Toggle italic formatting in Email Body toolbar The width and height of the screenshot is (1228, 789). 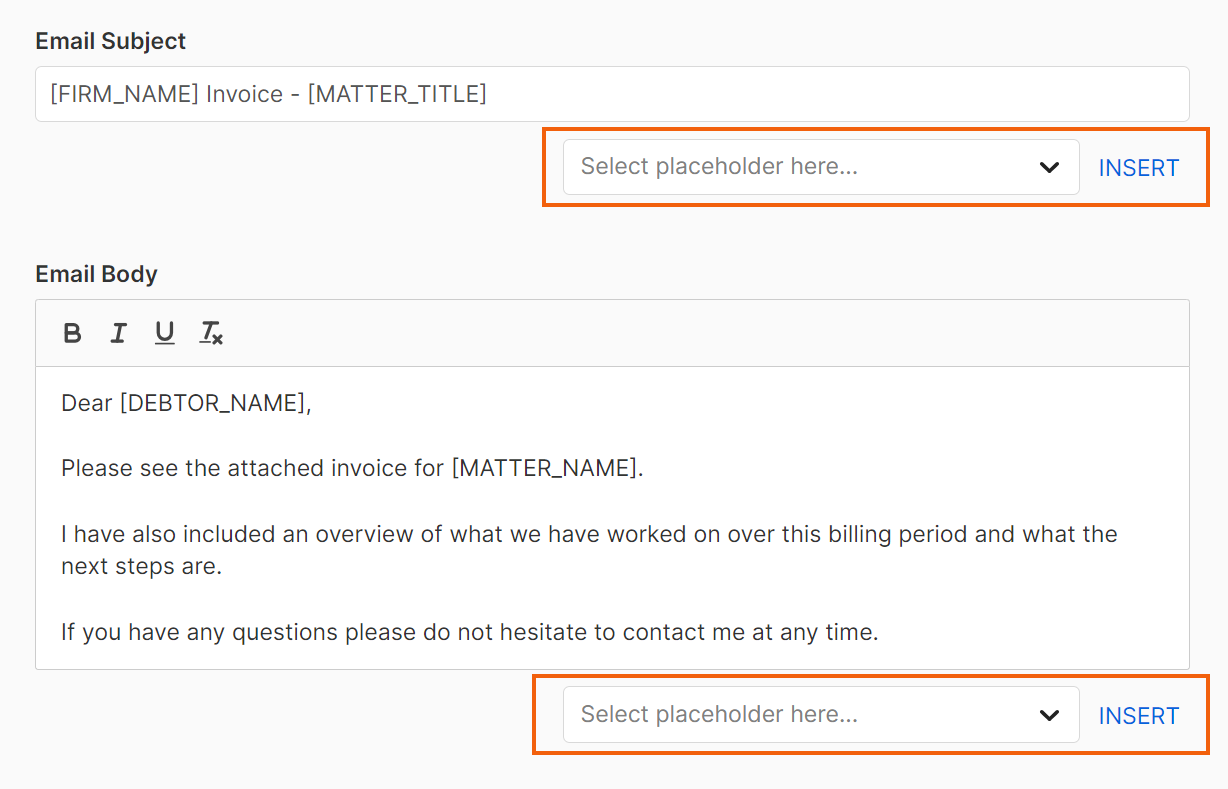click(x=118, y=333)
